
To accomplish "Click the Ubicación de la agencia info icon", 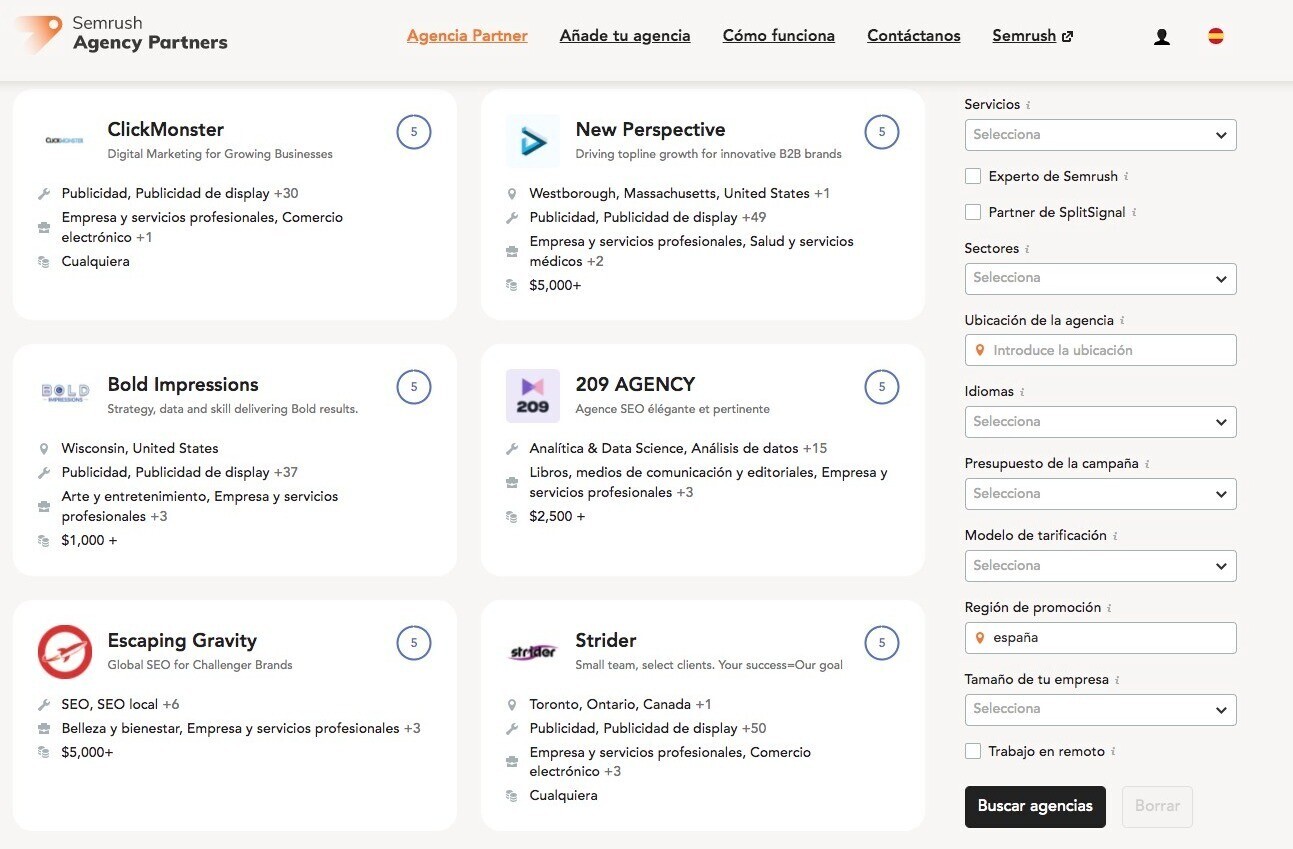I will (1122, 321).
